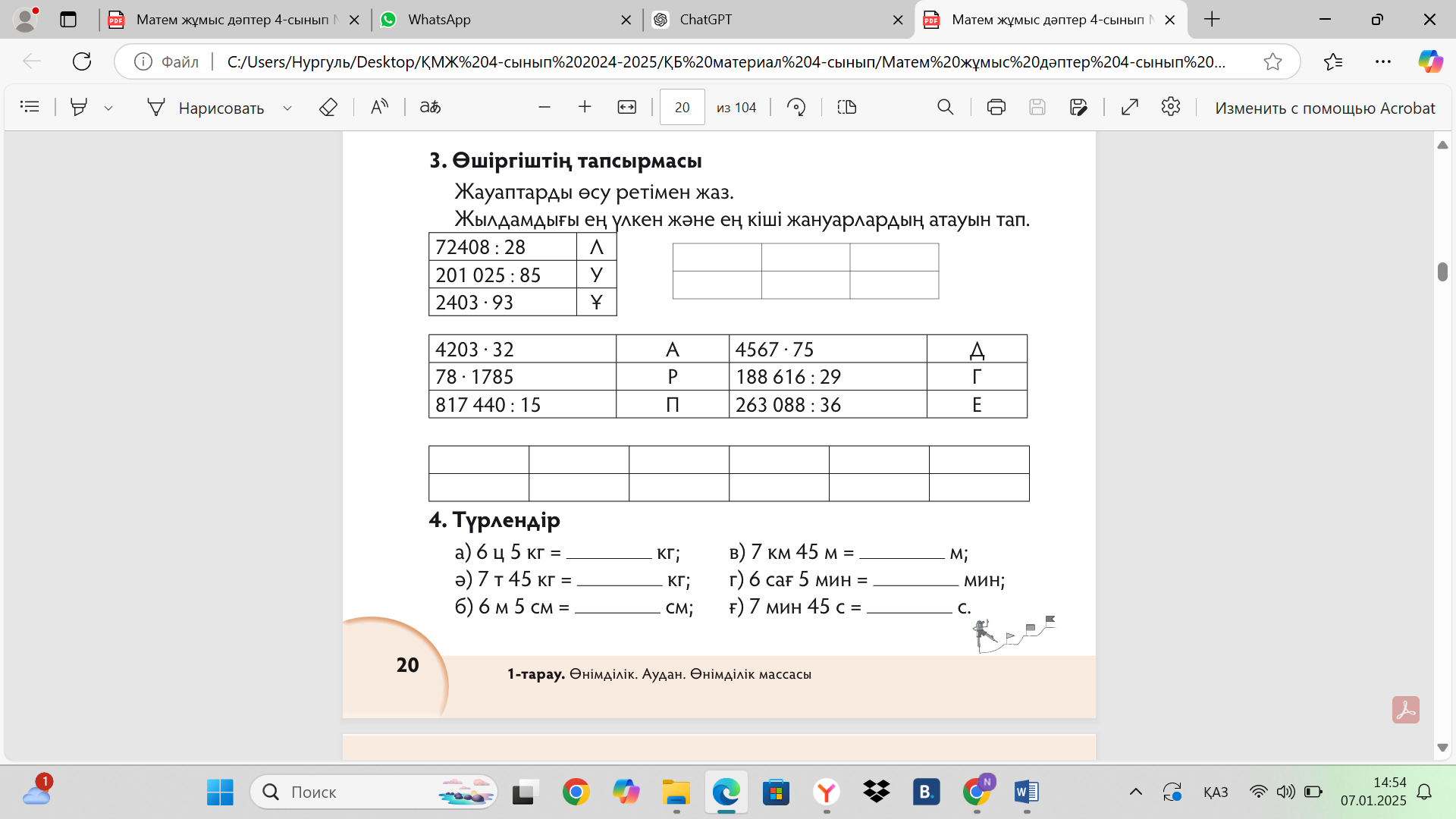Print the PDF document
Image resolution: width=1456 pixels, height=819 pixels.
coord(996,107)
